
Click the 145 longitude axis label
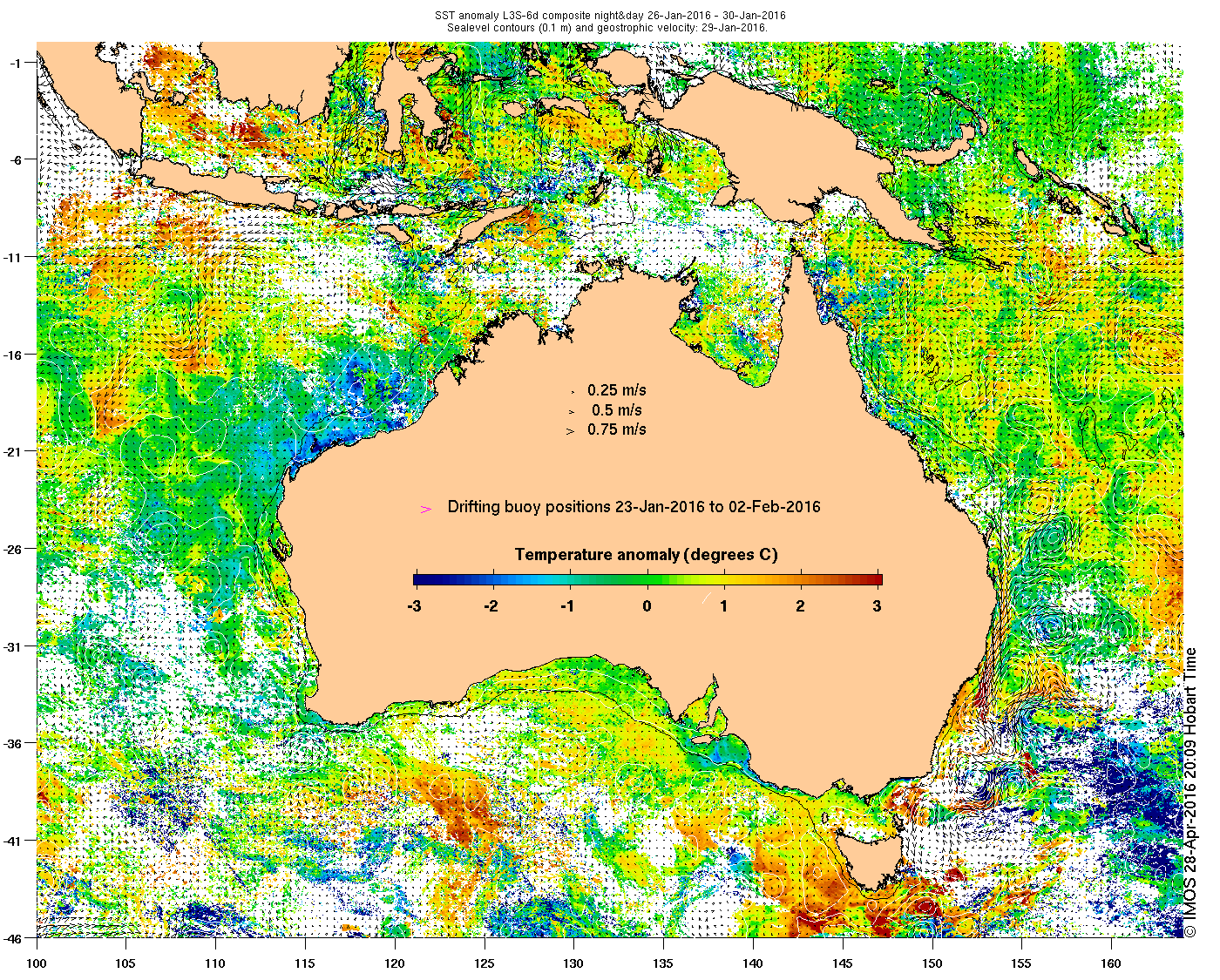pos(843,963)
